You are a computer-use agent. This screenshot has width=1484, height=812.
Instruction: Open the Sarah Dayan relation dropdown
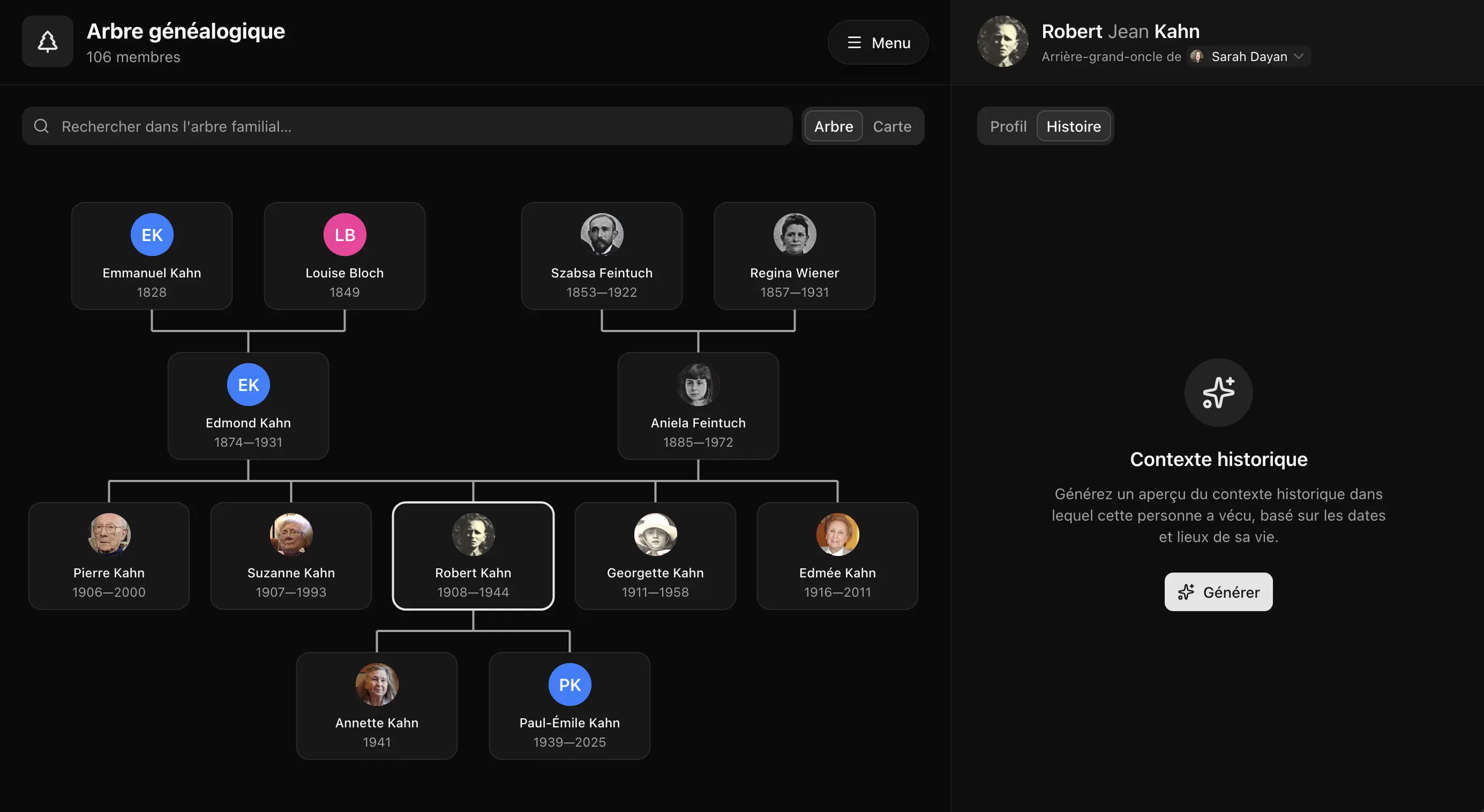(1248, 56)
